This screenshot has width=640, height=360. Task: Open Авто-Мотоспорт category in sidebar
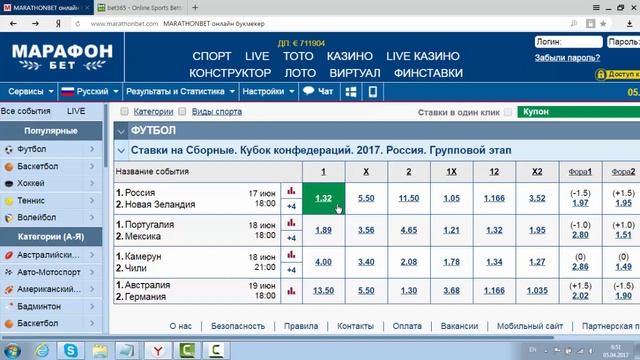coord(51,272)
